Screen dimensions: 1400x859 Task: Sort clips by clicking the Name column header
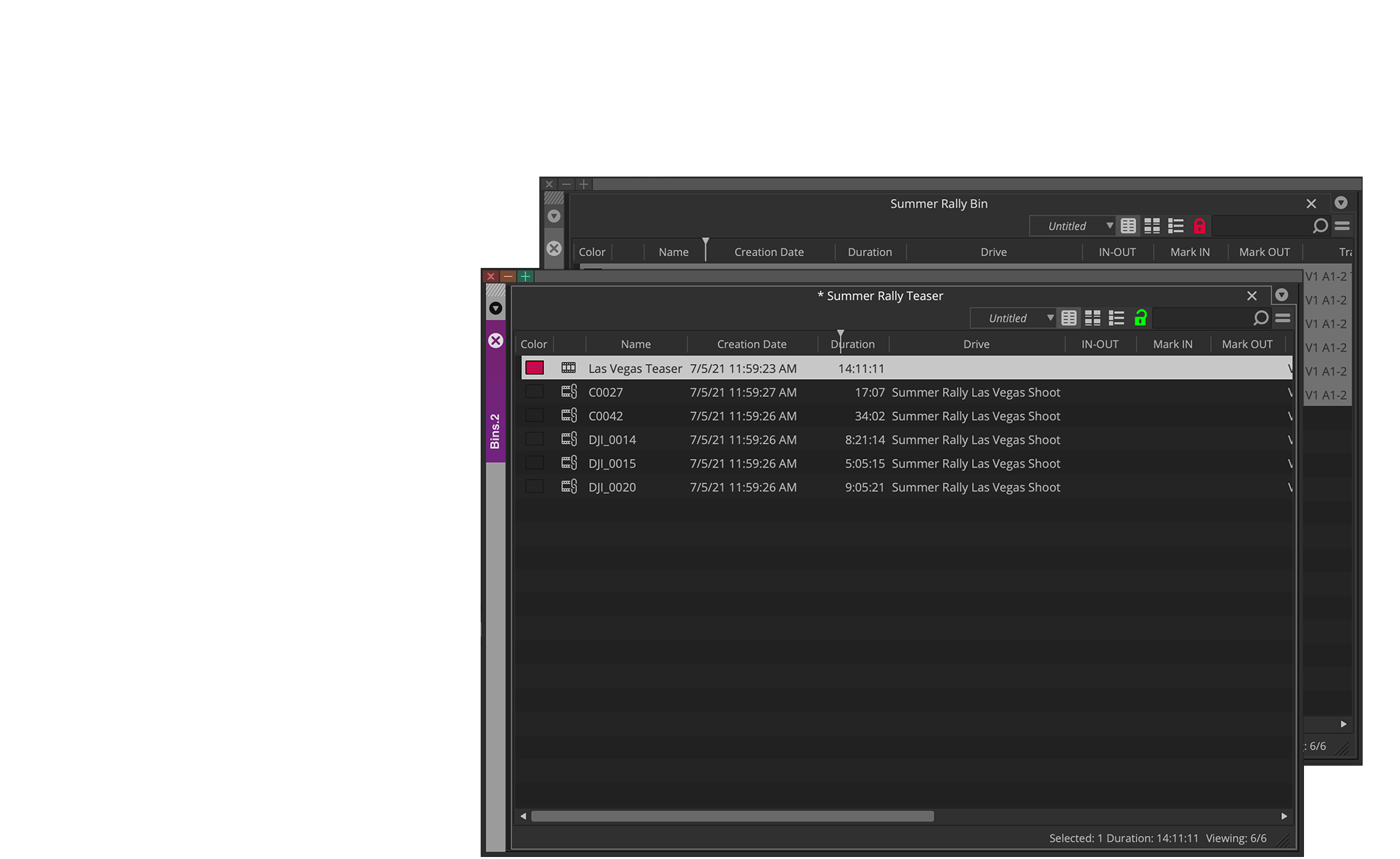(635, 344)
